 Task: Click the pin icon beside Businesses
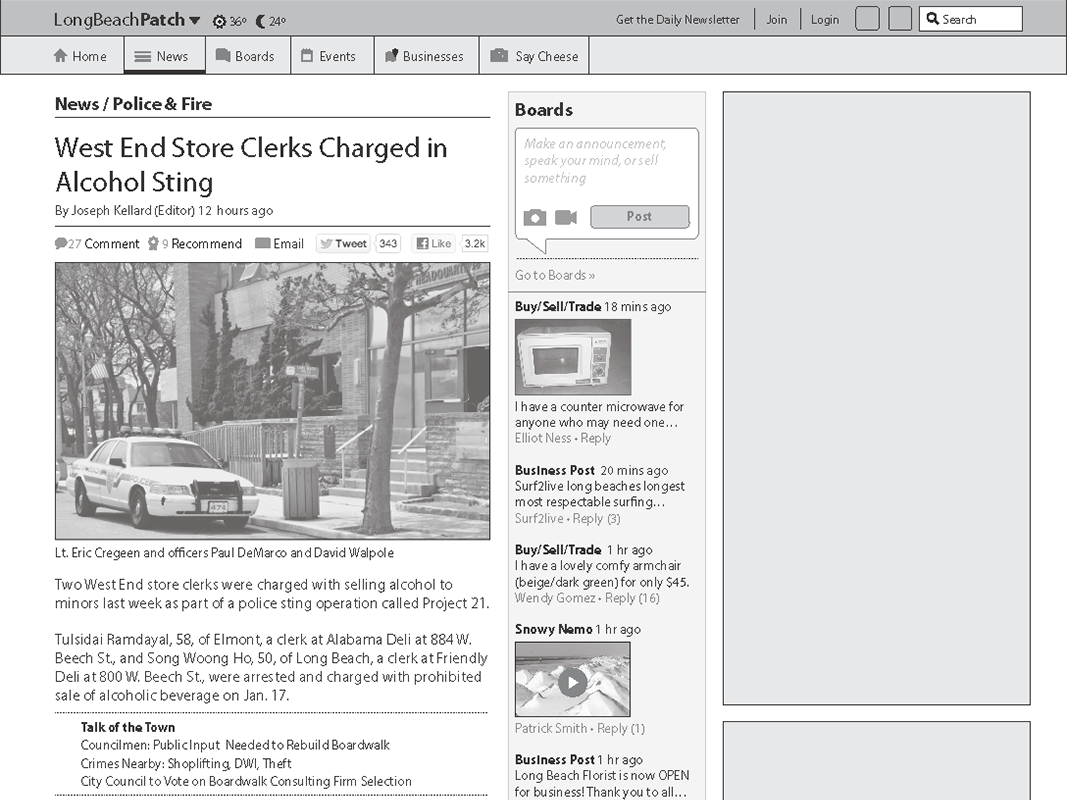pos(391,56)
